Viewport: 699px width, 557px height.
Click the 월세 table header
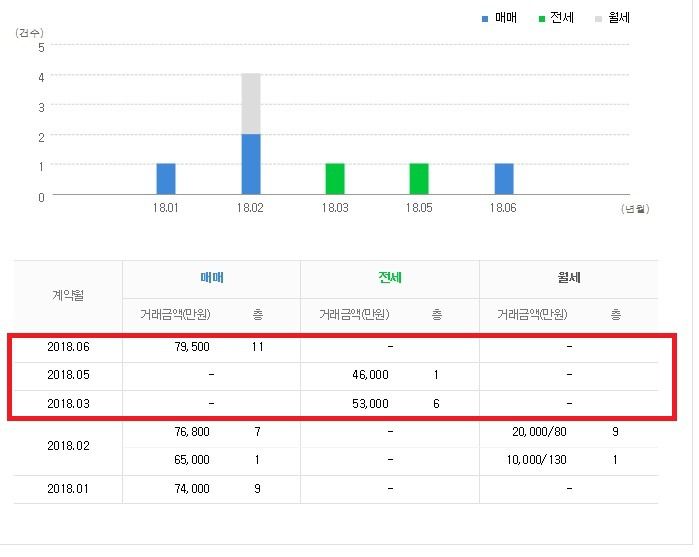click(x=569, y=278)
